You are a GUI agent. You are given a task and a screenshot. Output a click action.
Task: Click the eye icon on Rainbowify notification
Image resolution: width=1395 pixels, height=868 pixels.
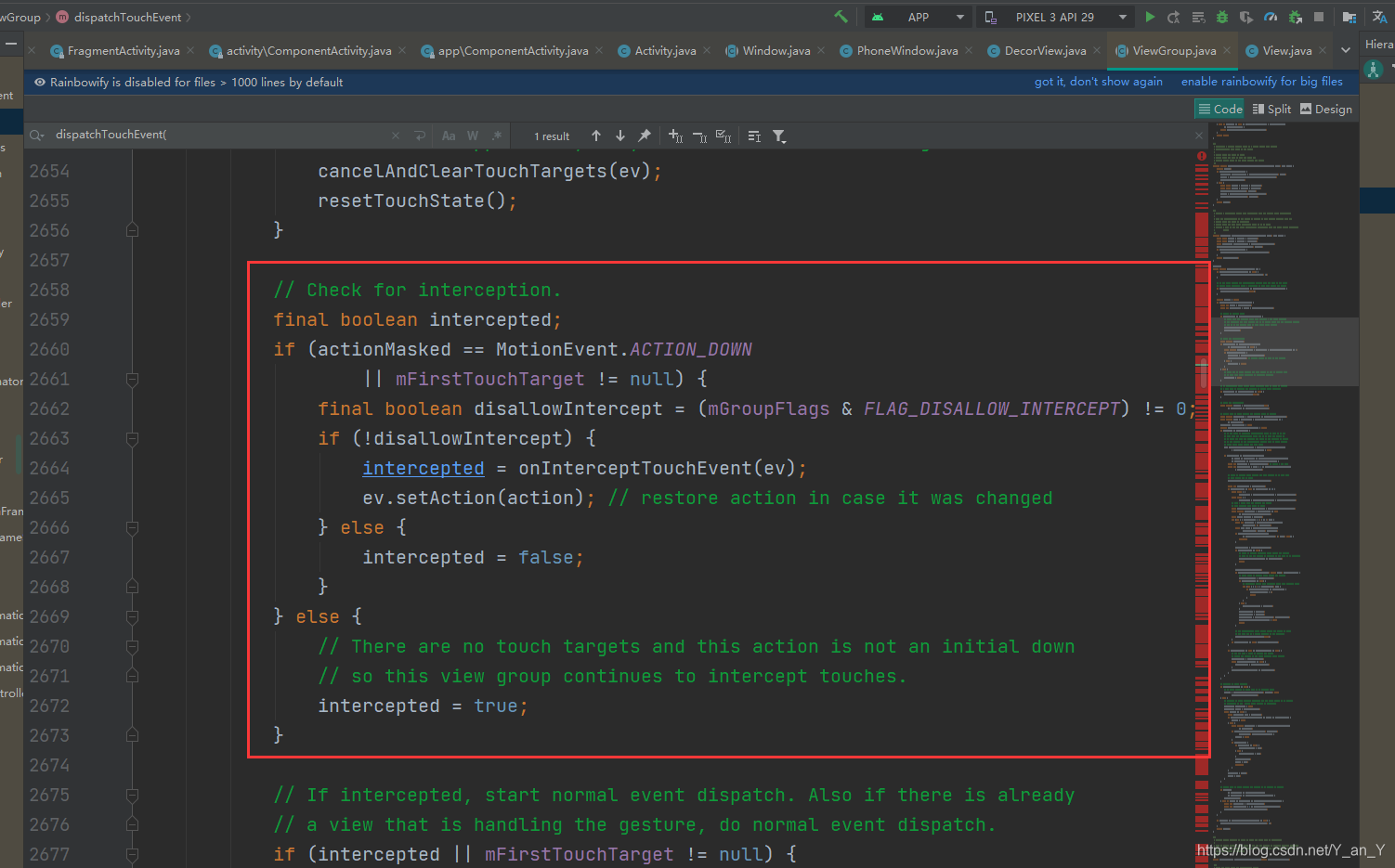[x=40, y=82]
